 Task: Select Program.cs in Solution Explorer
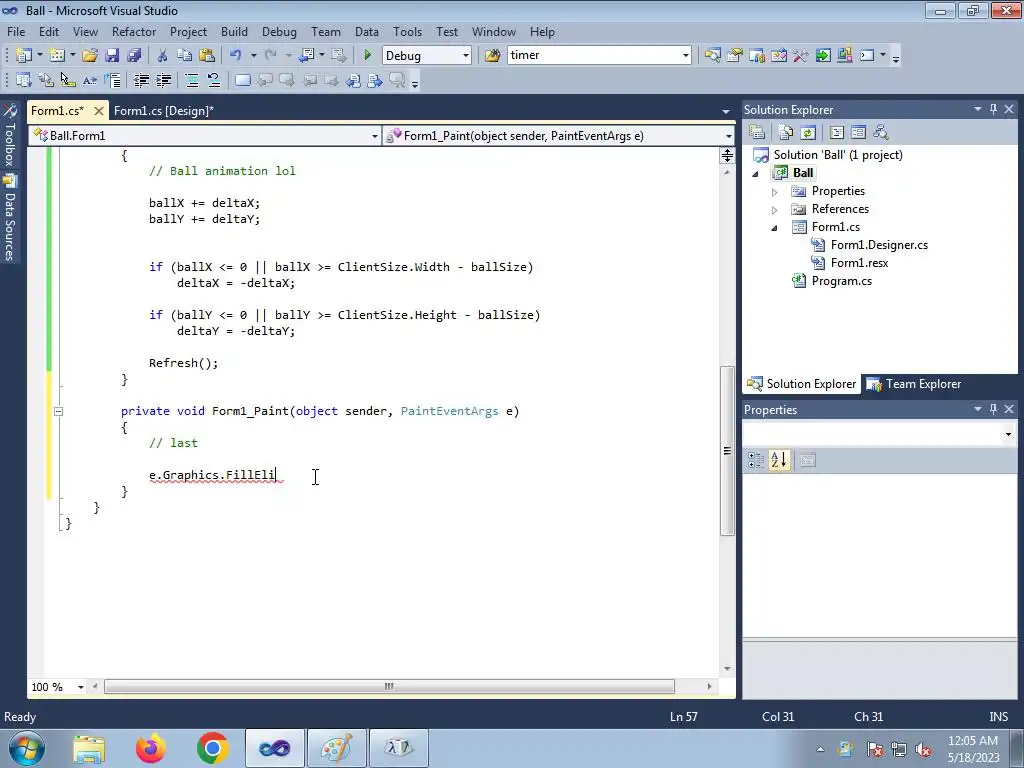click(841, 281)
